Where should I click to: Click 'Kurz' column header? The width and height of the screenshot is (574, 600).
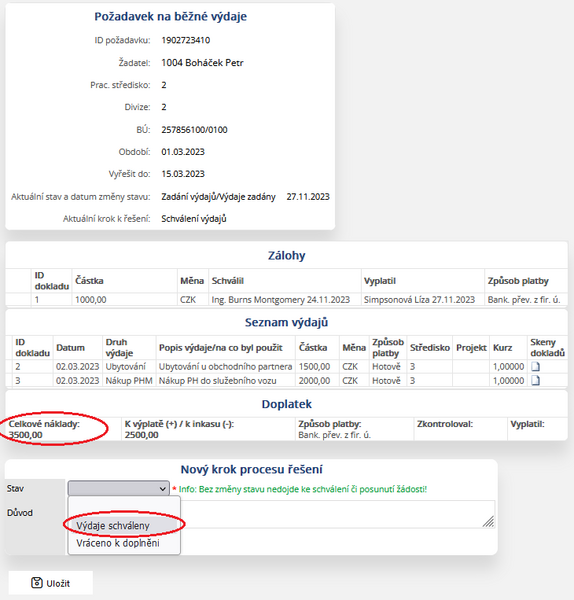tap(502, 347)
